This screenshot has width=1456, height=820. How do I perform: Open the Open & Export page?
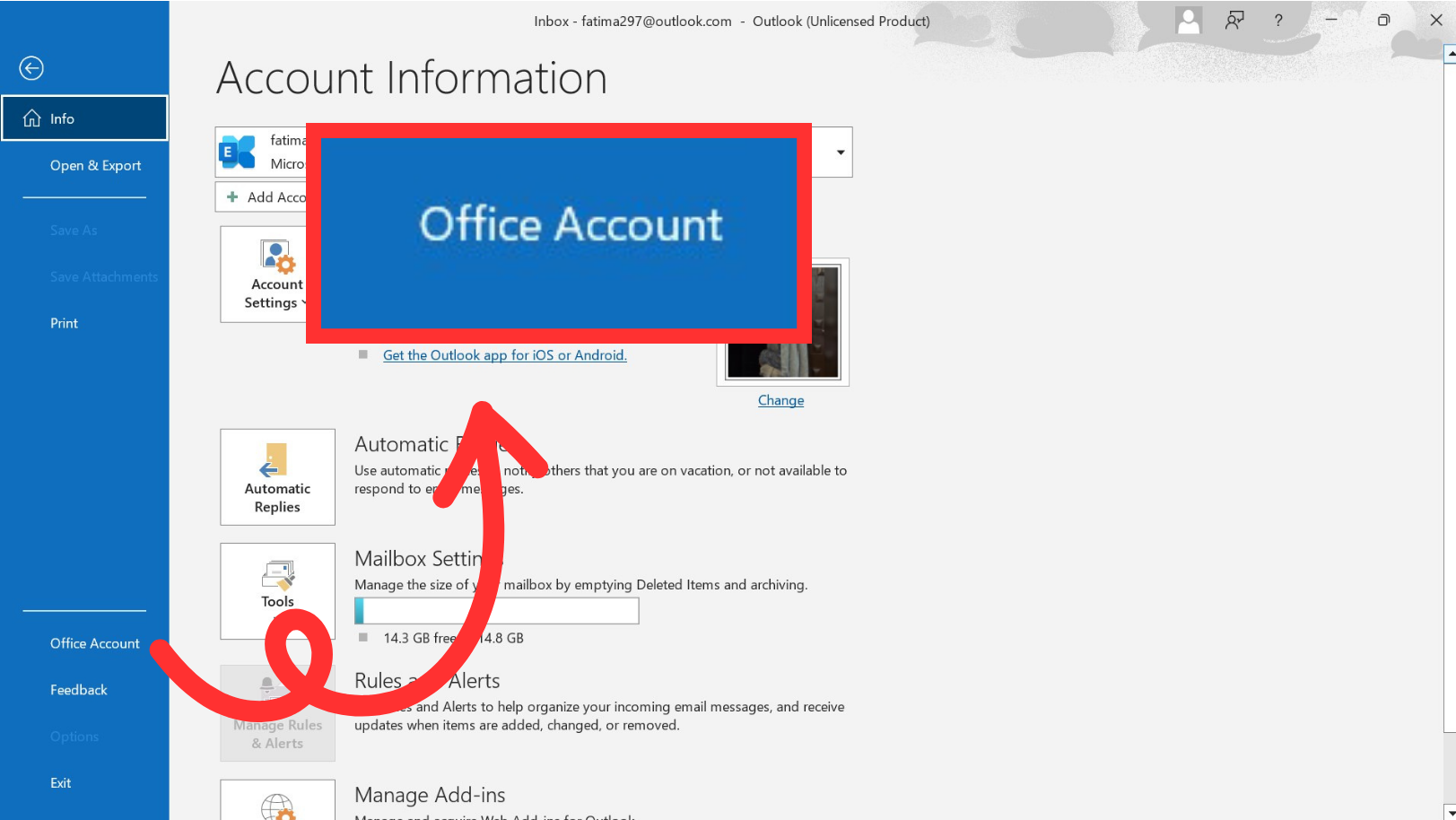click(95, 165)
